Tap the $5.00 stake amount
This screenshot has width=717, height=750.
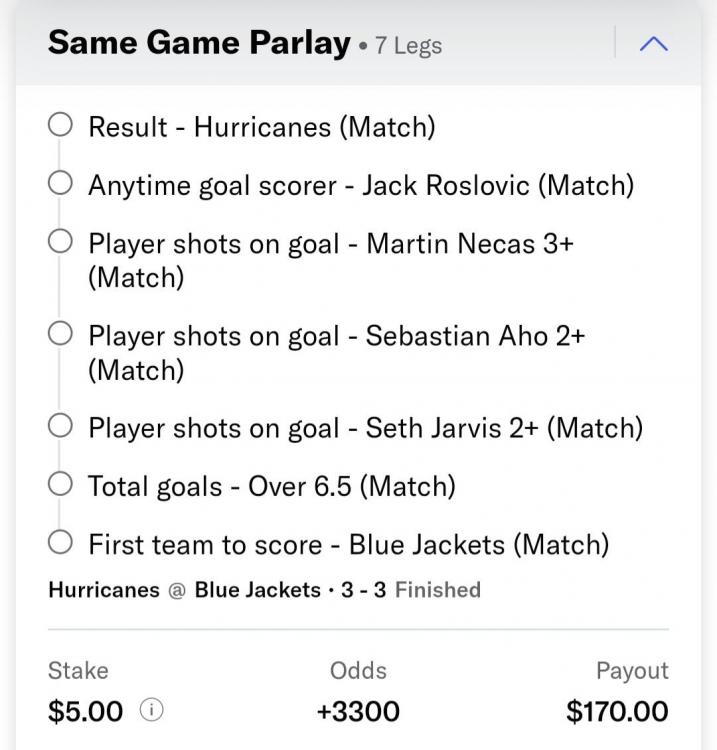(86, 711)
